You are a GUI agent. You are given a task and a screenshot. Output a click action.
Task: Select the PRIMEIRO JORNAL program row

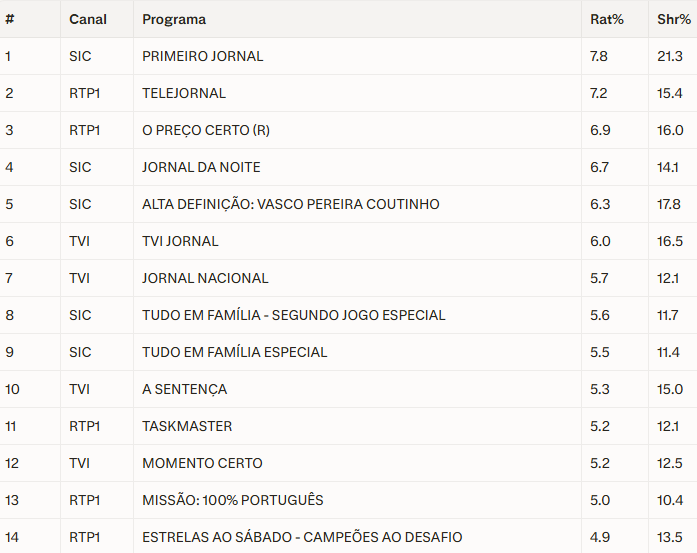[x=203, y=56]
